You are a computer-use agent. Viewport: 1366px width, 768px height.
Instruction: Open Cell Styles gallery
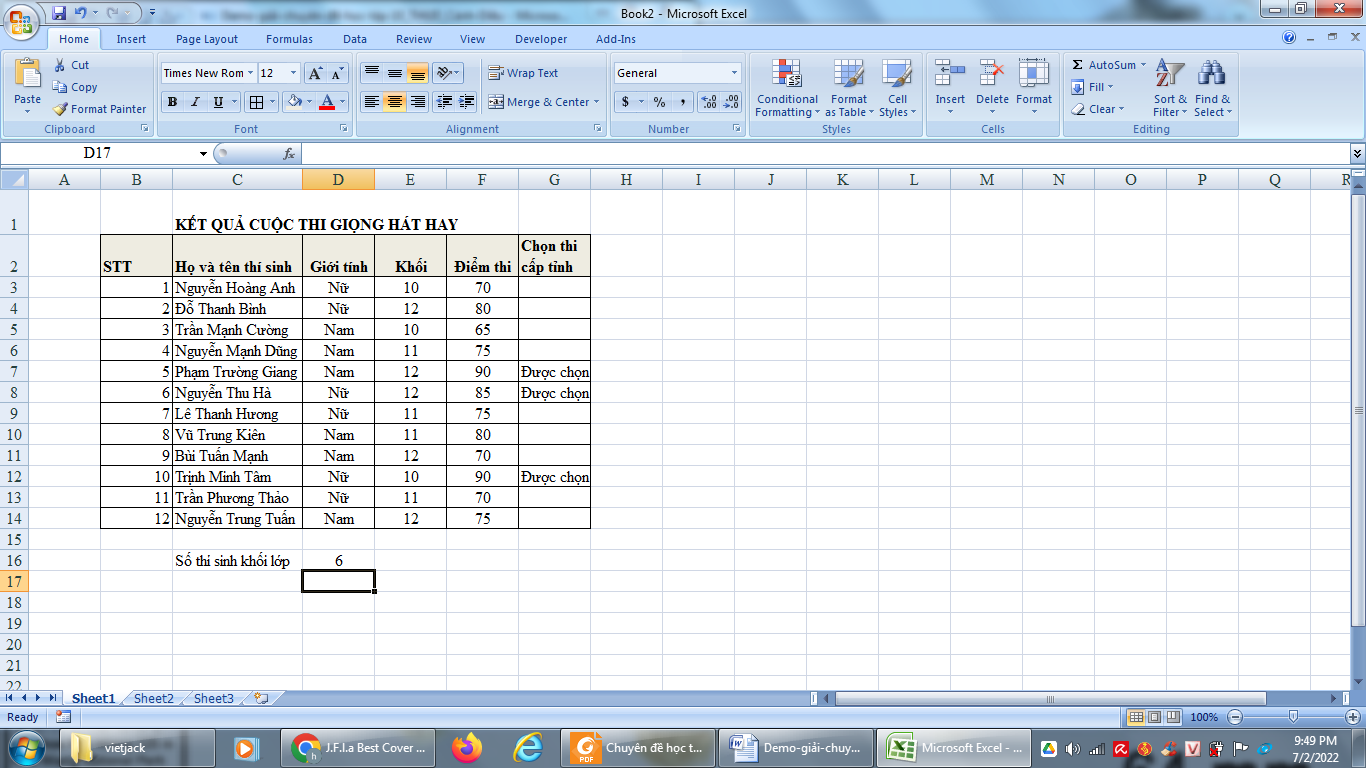pyautogui.click(x=897, y=88)
